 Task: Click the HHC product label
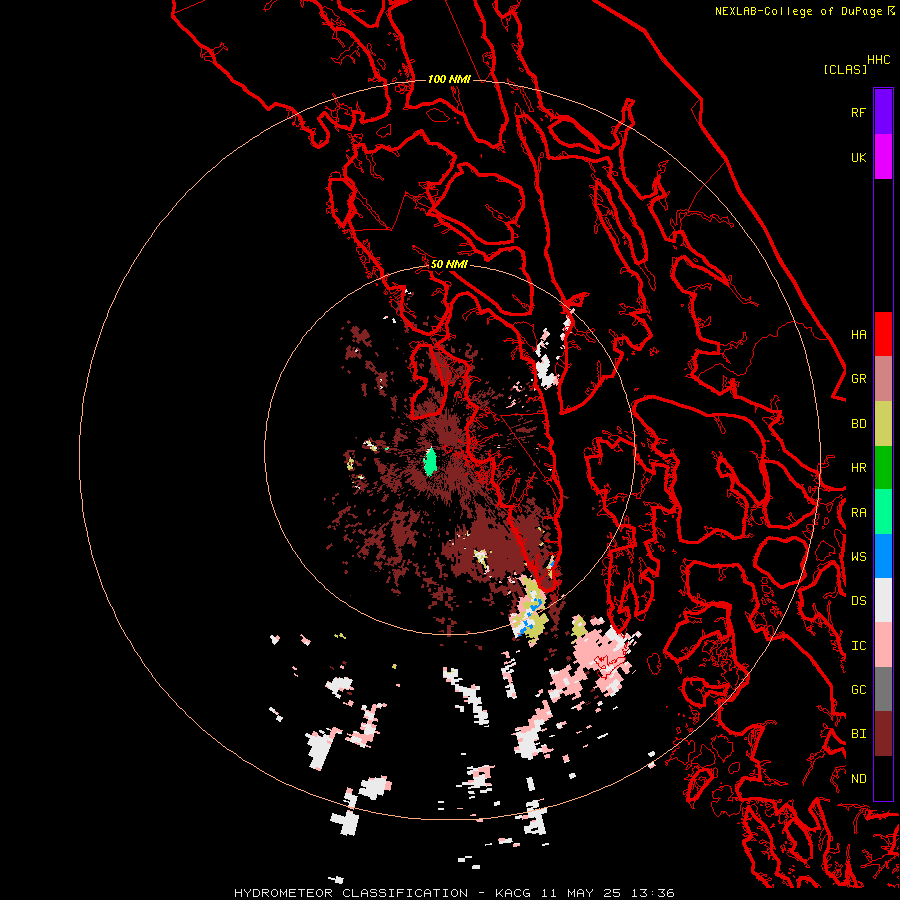tap(878, 60)
